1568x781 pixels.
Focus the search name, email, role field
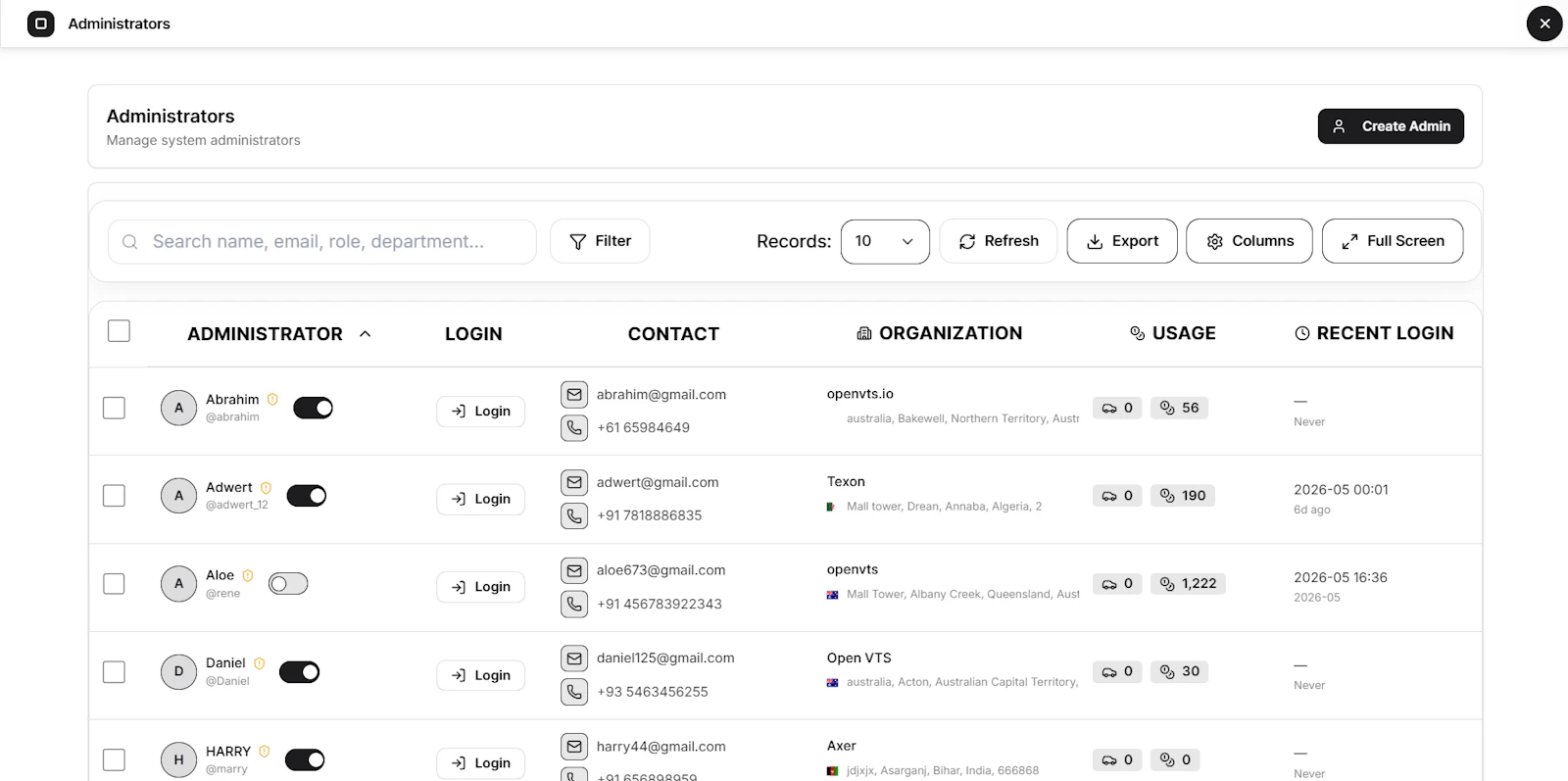click(322, 242)
